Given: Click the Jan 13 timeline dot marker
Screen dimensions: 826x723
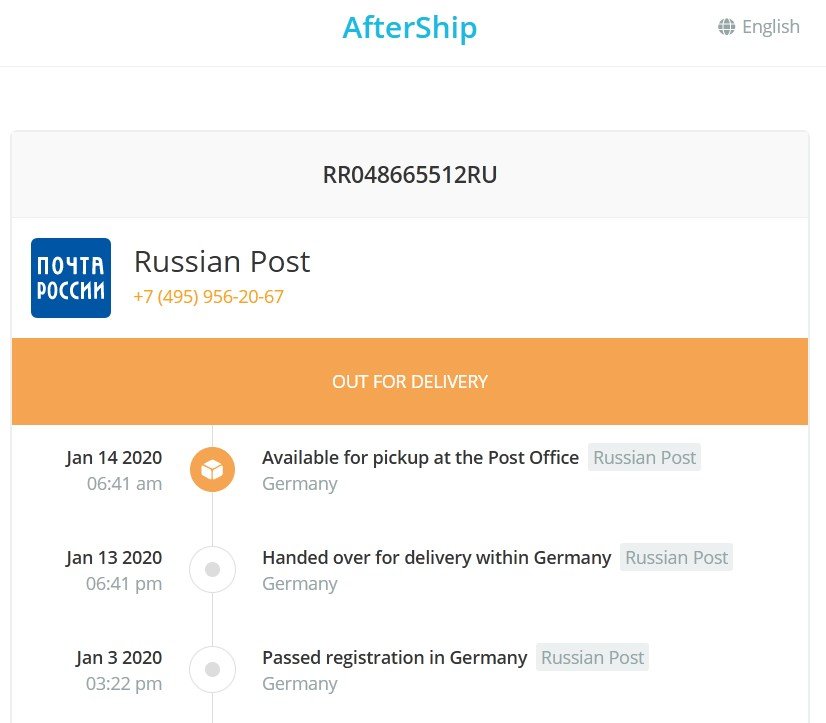Looking at the screenshot, I should 212,570.
